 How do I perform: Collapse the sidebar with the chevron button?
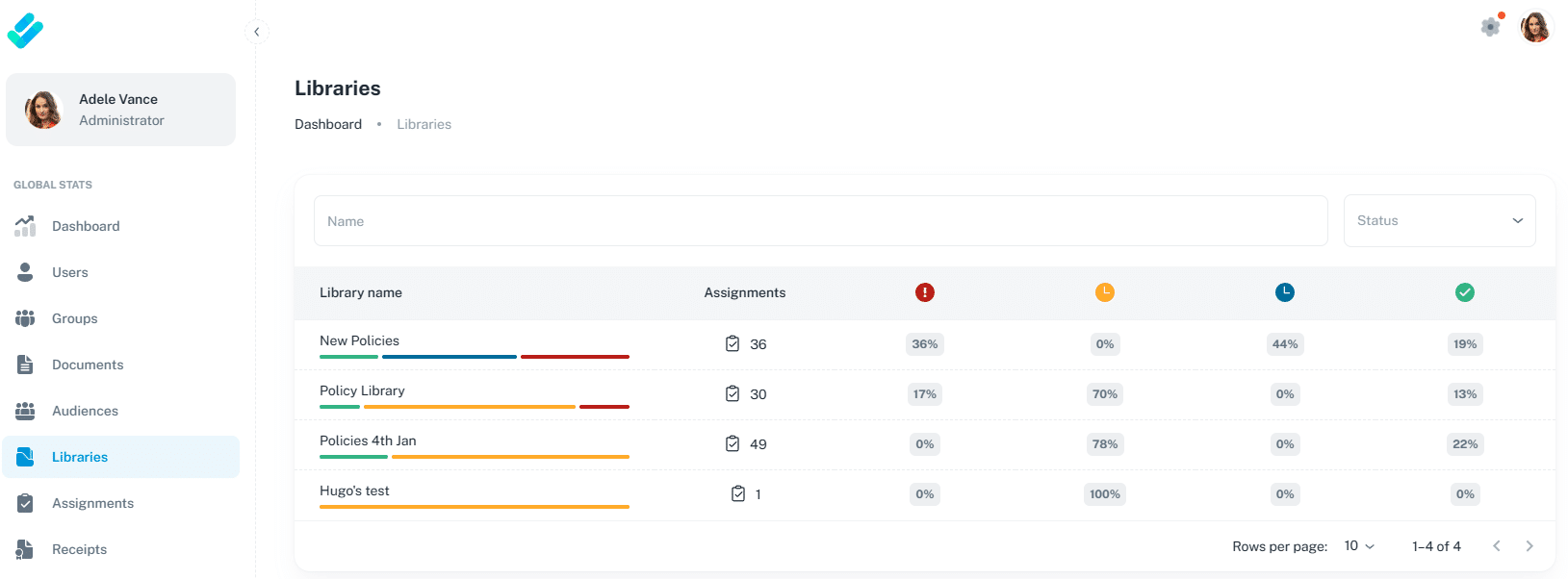pos(257,32)
